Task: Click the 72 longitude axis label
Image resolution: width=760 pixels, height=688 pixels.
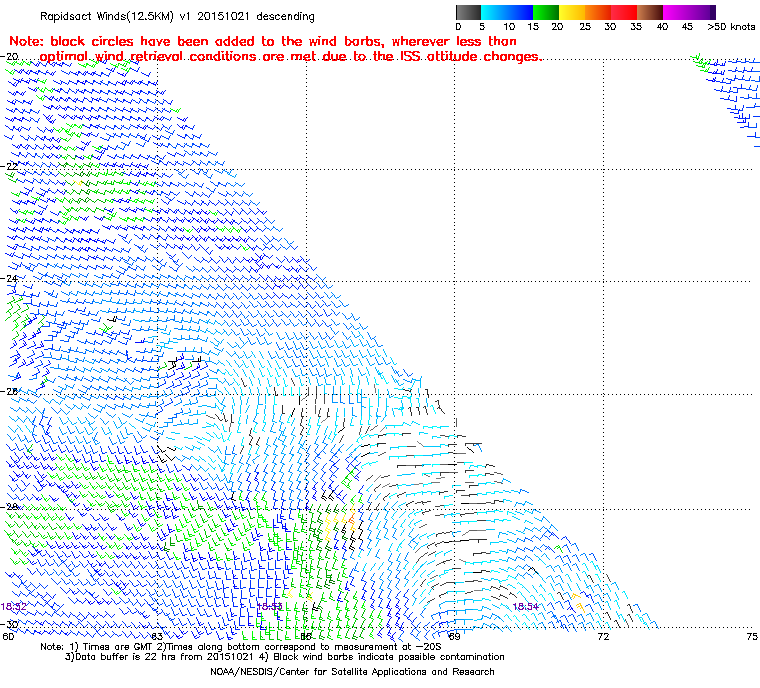Action: pyautogui.click(x=603, y=636)
